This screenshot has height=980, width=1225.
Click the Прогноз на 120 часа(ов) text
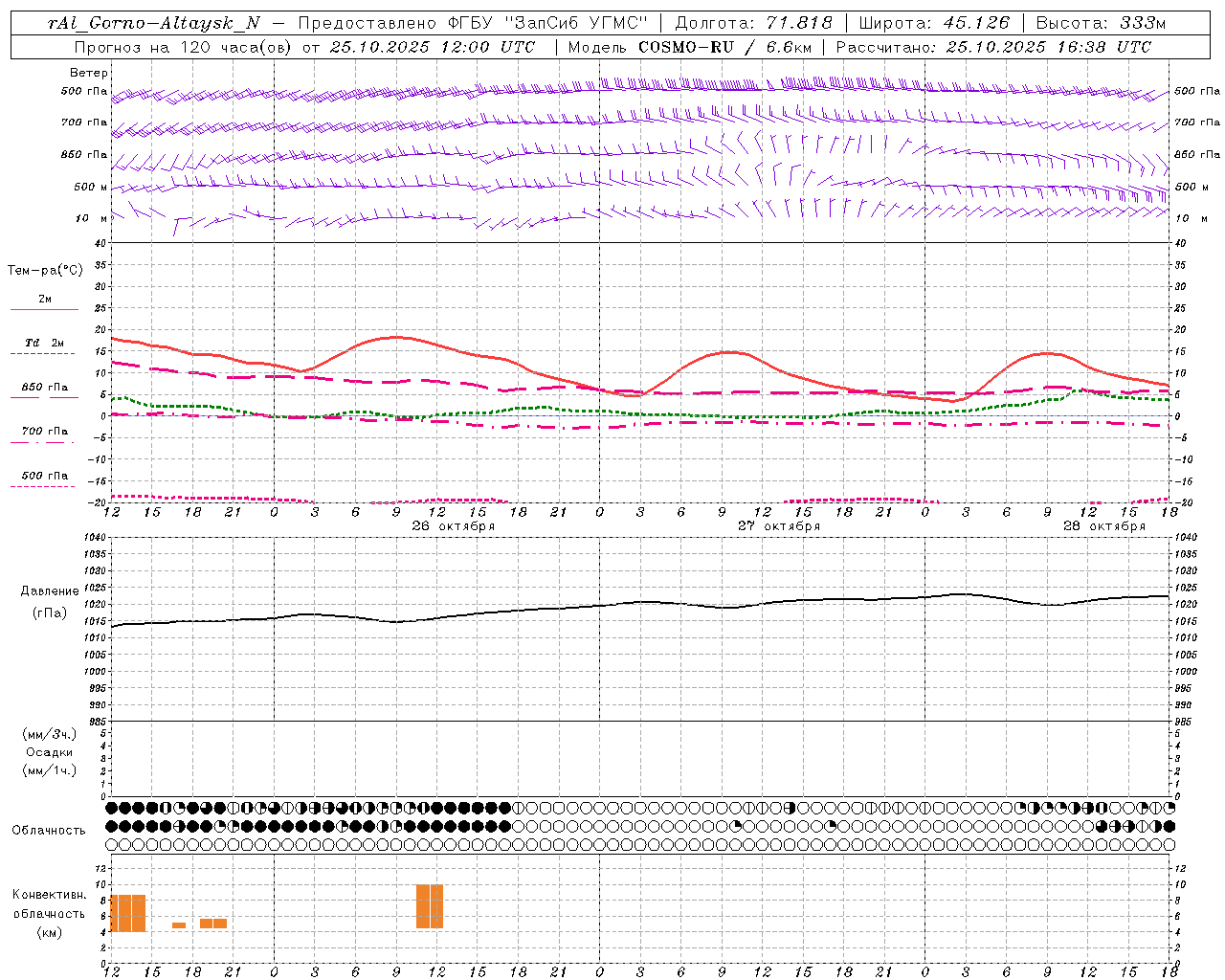(184, 47)
